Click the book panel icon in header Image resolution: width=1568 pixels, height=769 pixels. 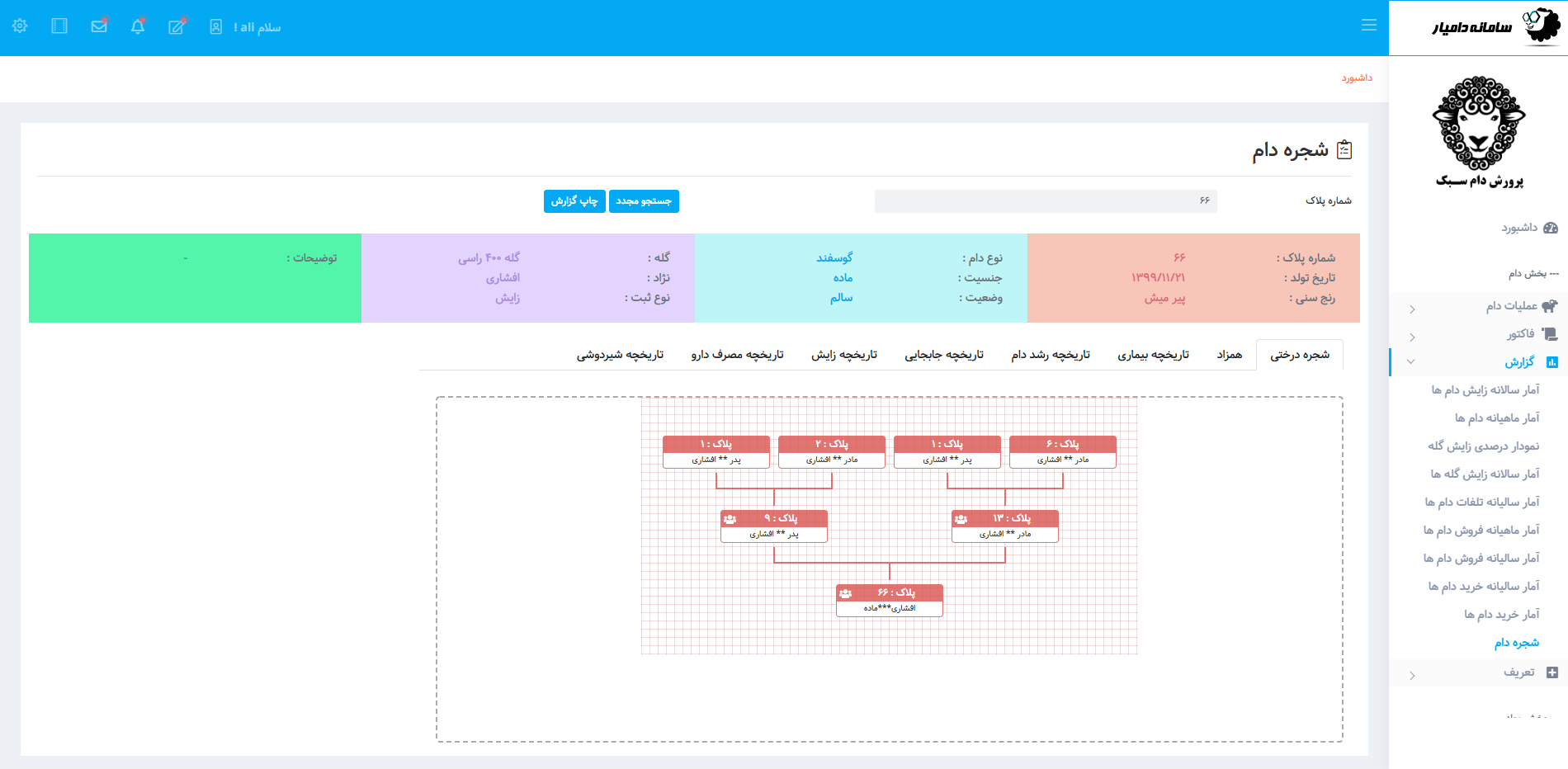click(x=59, y=26)
